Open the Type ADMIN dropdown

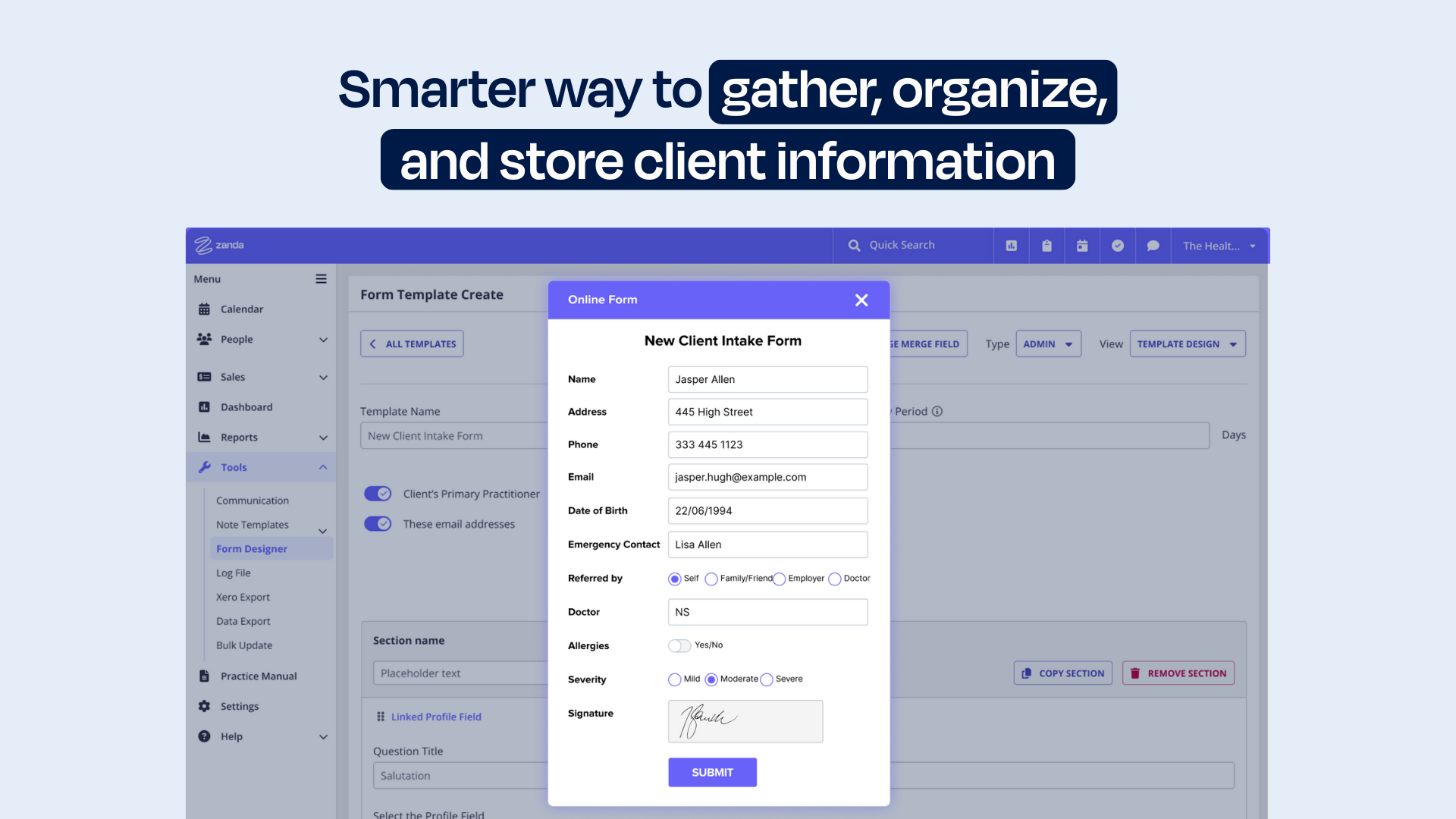pos(1048,344)
